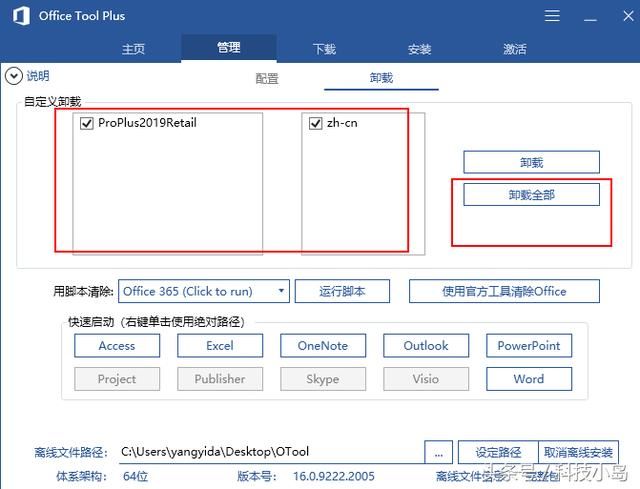
Task: Click the 离线文件路径 label
Action: (71, 452)
